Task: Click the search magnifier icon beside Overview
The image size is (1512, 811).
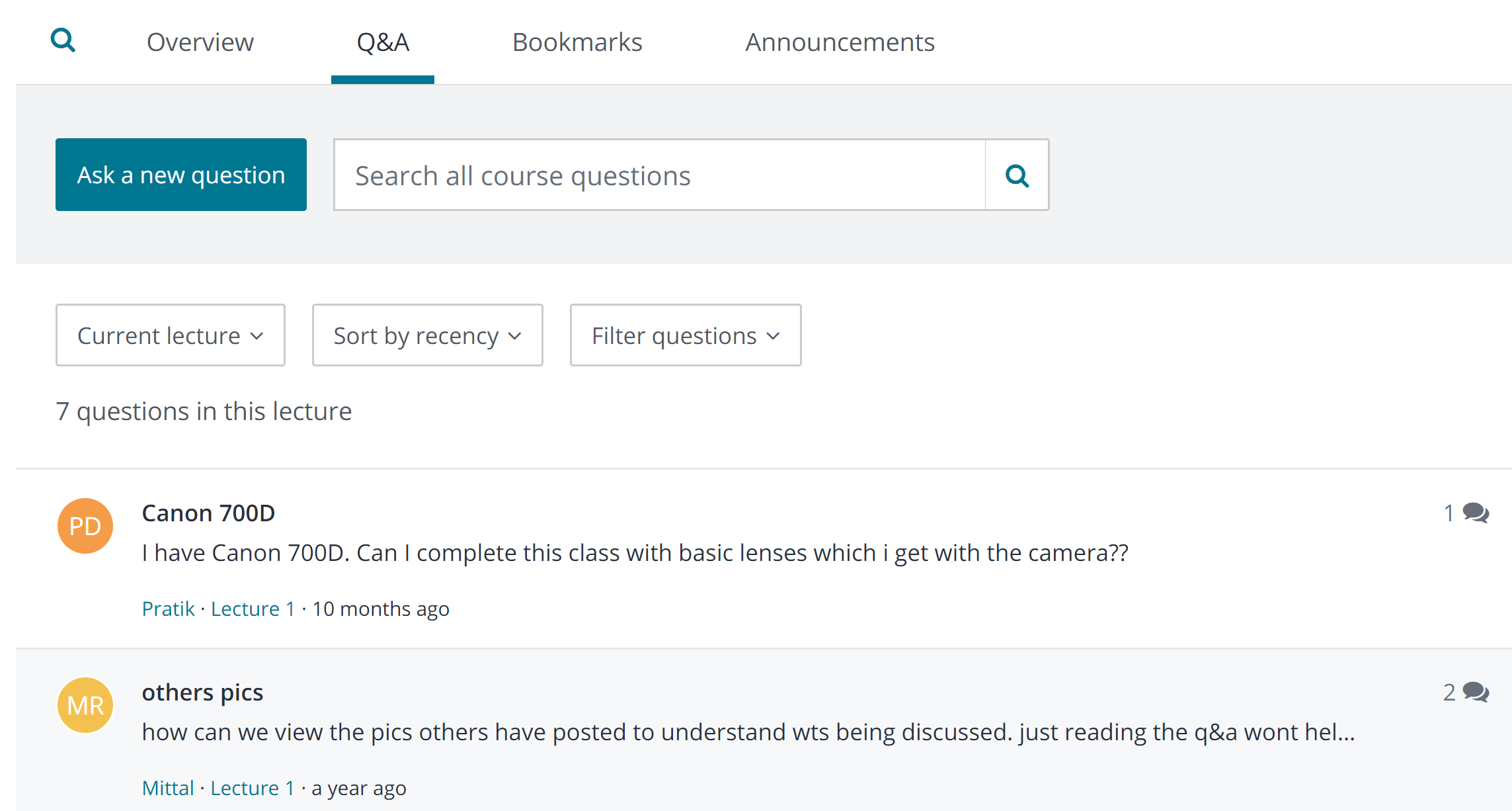Action: pyautogui.click(x=63, y=40)
